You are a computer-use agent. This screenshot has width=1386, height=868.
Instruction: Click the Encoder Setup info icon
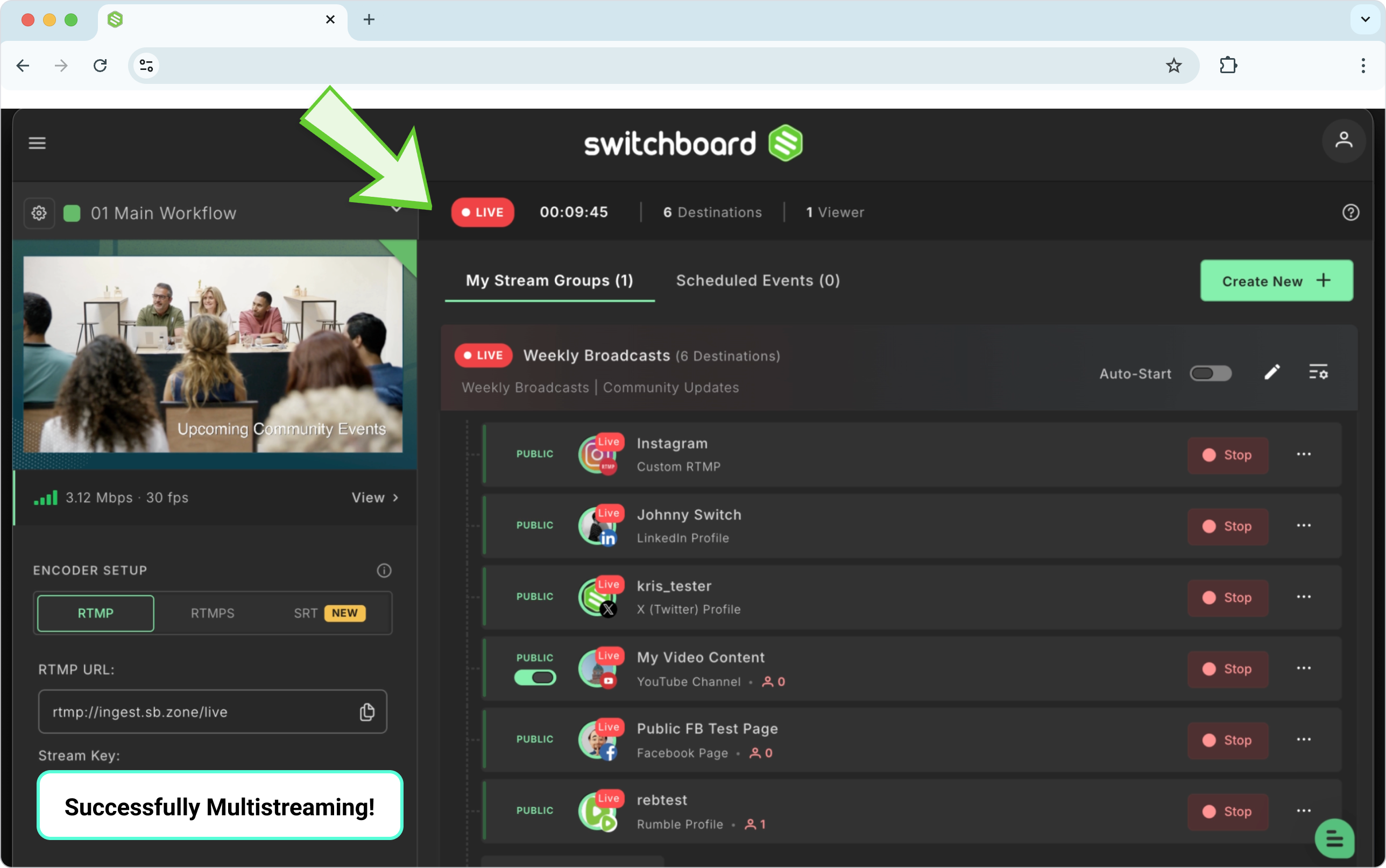coord(384,570)
